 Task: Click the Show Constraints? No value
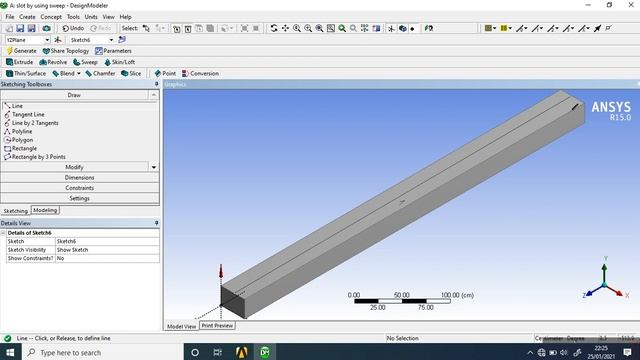click(x=107, y=258)
